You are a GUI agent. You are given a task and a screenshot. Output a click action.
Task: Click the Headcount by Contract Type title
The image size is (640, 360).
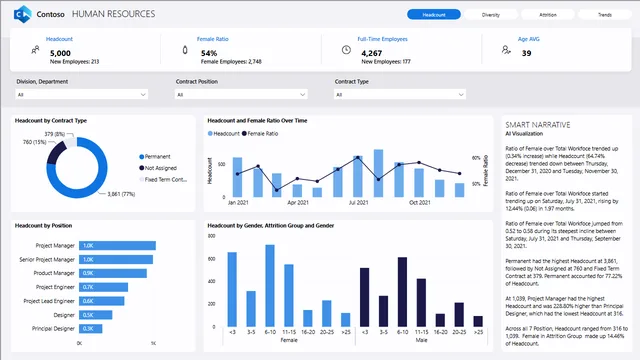pos(51,121)
